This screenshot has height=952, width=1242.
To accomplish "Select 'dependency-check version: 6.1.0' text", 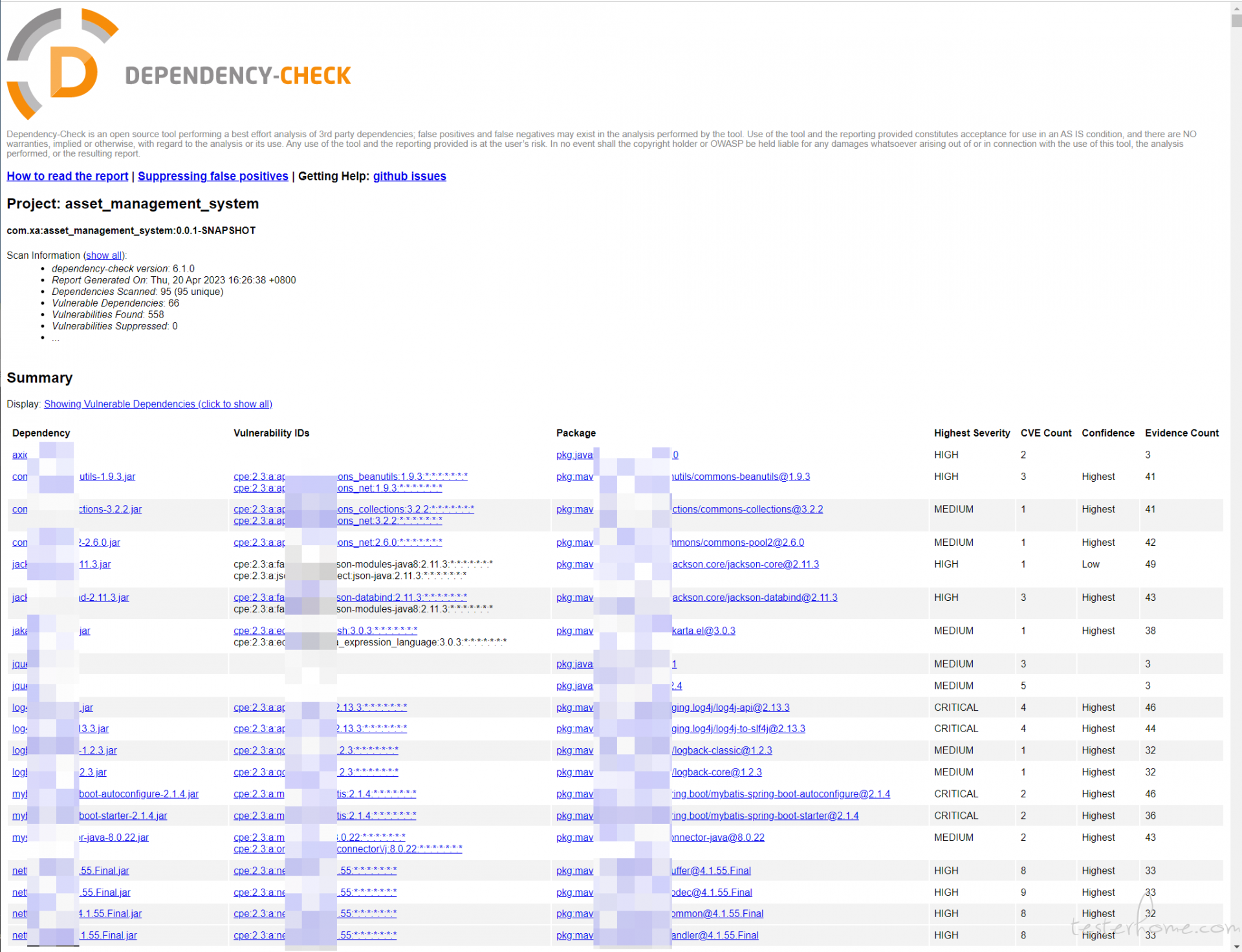I will [123, 269].
